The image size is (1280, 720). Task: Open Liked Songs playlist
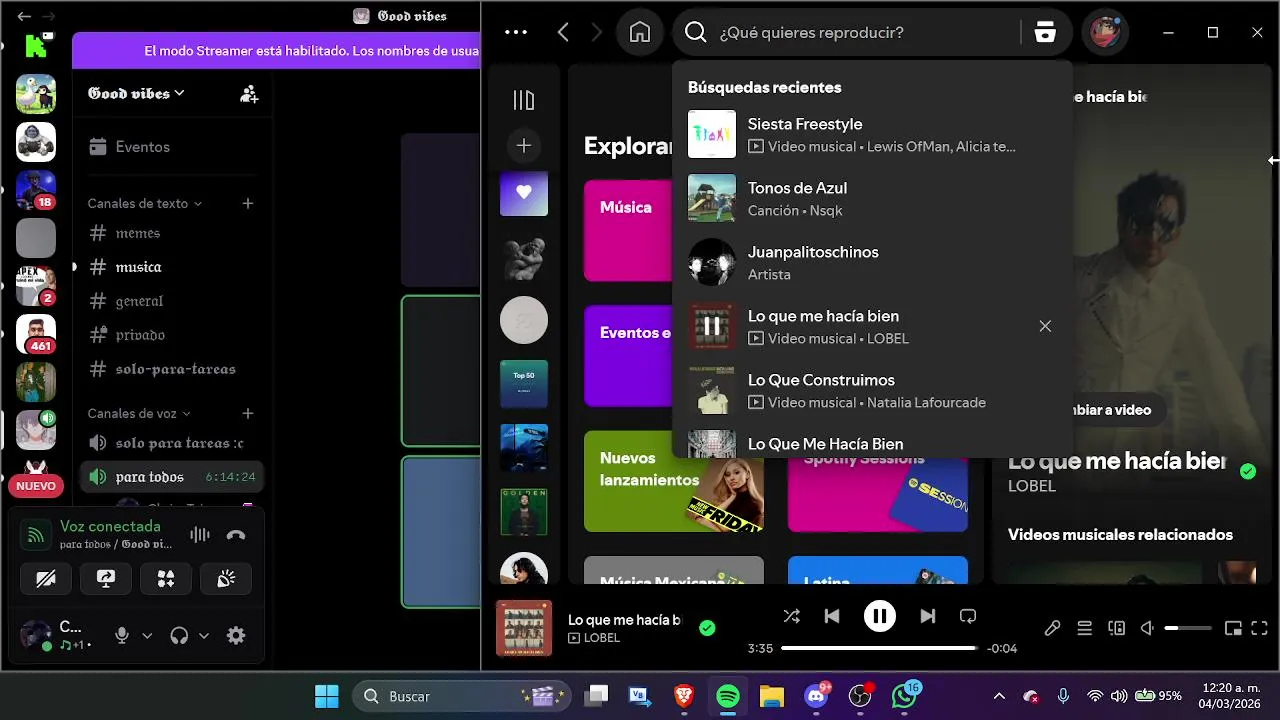click(524, 192)
